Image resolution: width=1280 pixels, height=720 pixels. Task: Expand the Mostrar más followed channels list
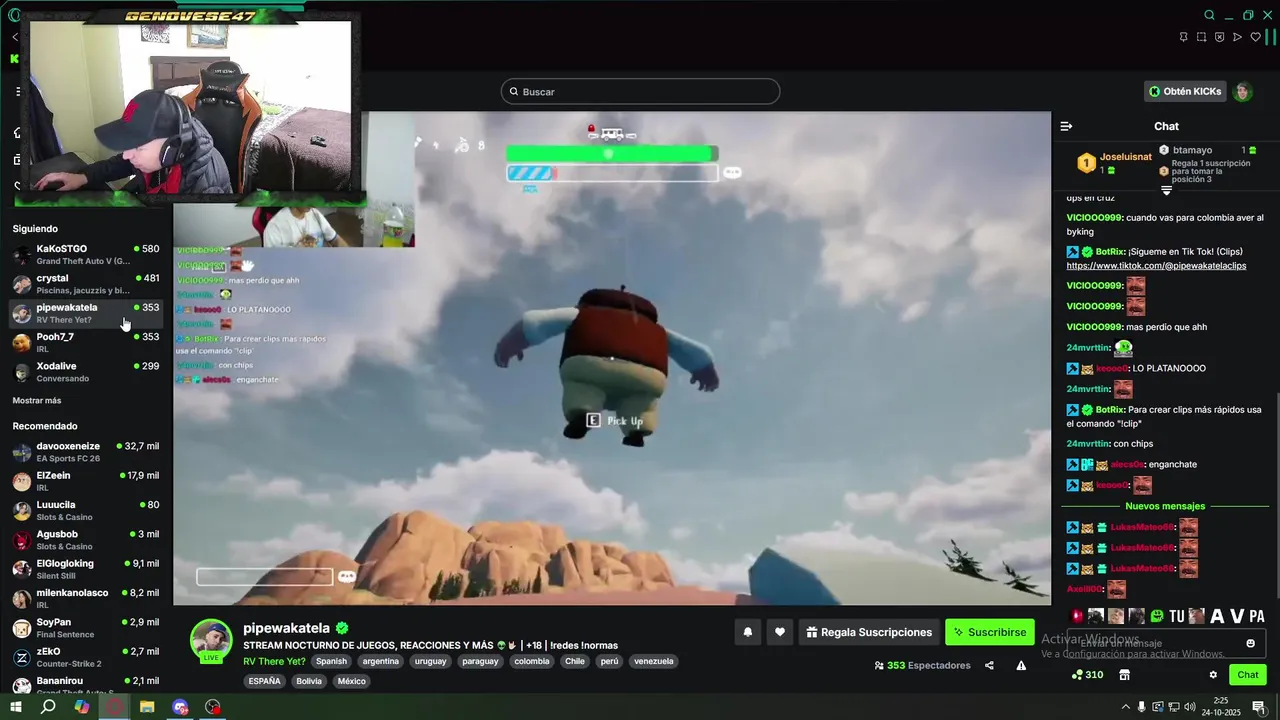(x=37, y=400)
